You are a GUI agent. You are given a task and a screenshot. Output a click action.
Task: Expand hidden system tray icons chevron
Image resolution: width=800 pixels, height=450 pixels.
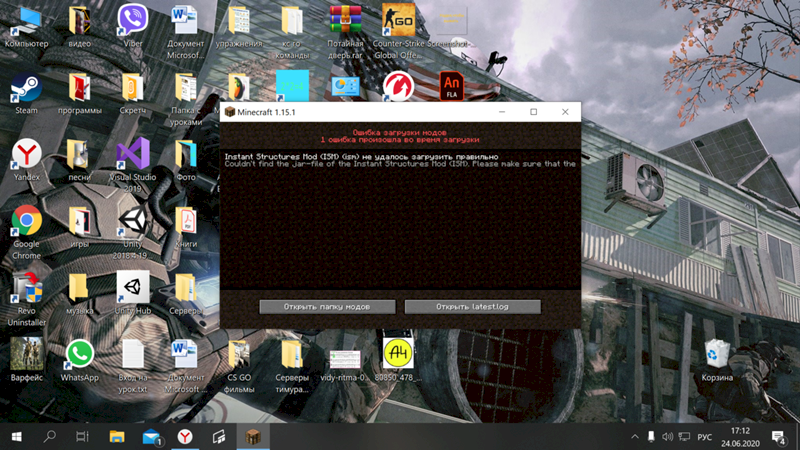(633, 437)
